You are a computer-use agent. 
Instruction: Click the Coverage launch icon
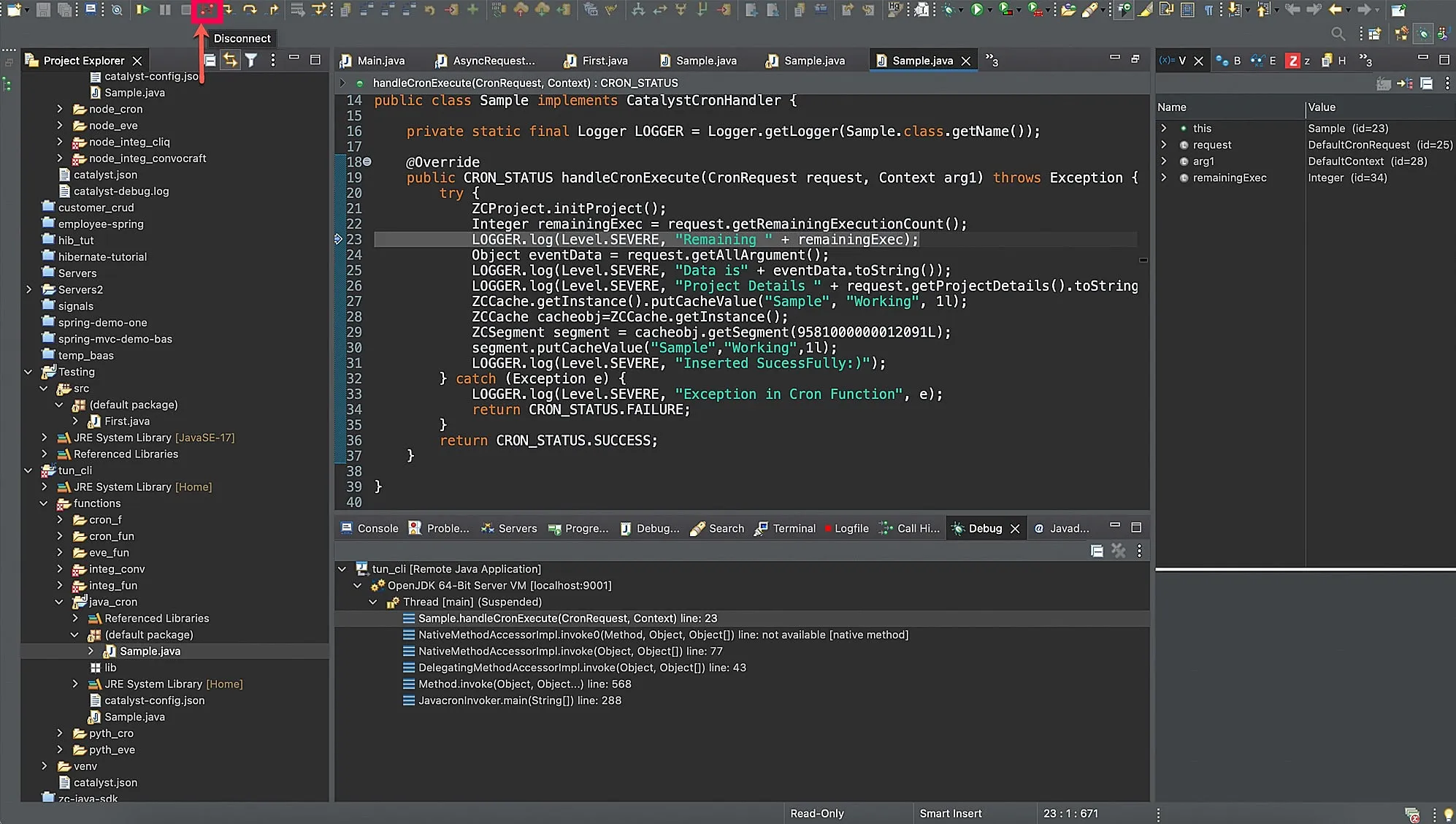(x=1005, y=10)
